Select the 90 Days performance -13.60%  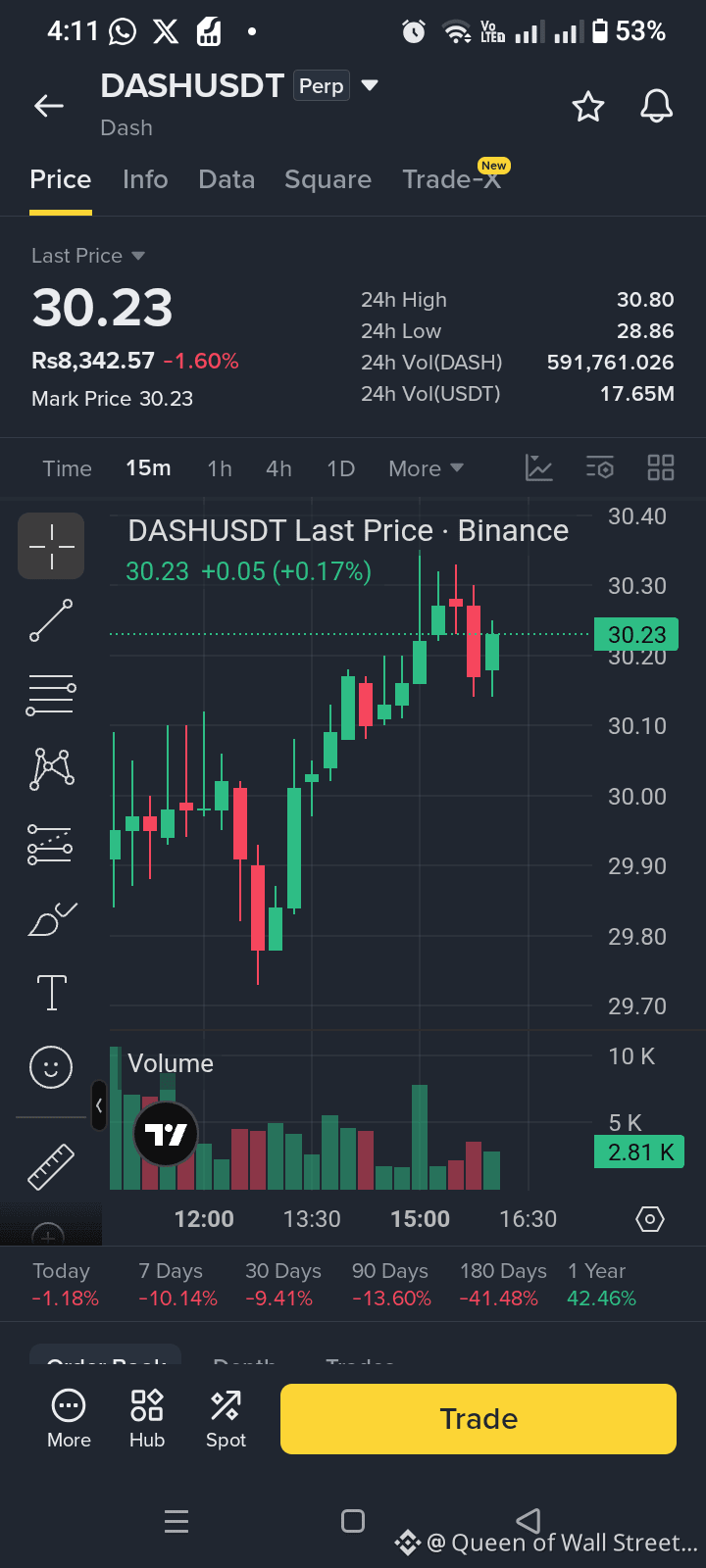(391, 1285)
